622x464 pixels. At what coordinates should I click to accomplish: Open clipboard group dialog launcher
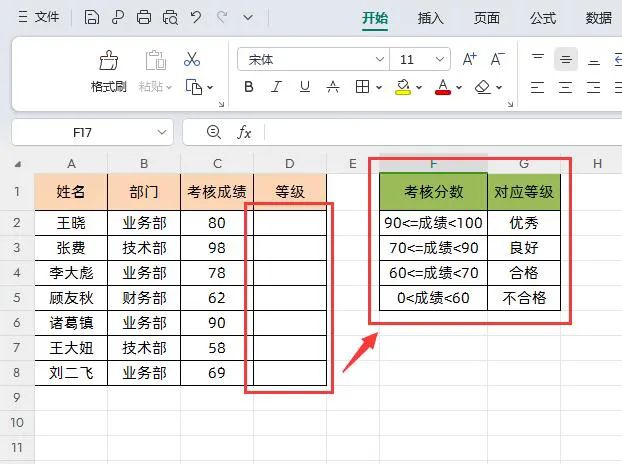pyautogui.click(x=221, y=104)
